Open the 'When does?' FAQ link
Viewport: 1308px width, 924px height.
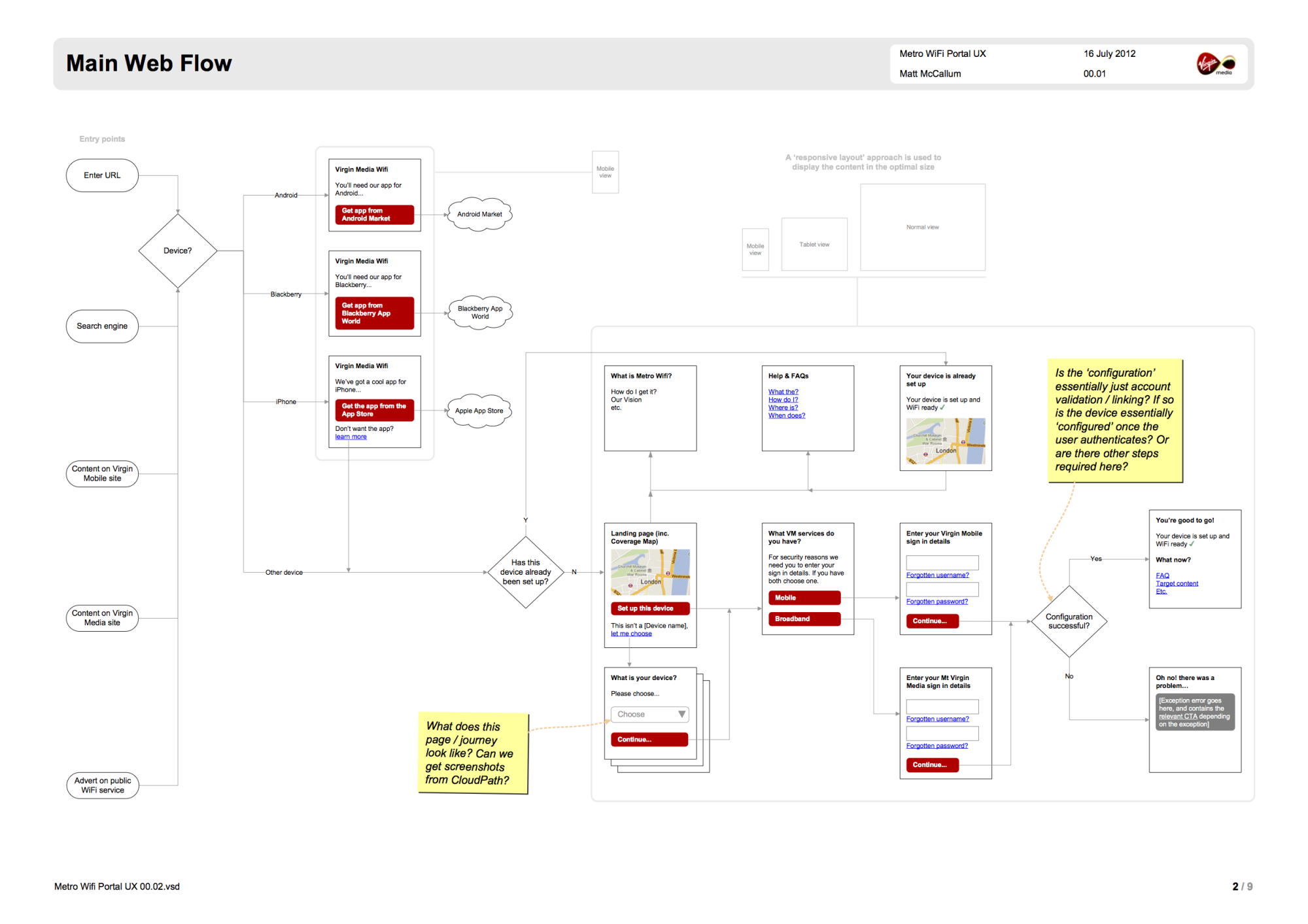pyautogui.click(x=787, y=416)
